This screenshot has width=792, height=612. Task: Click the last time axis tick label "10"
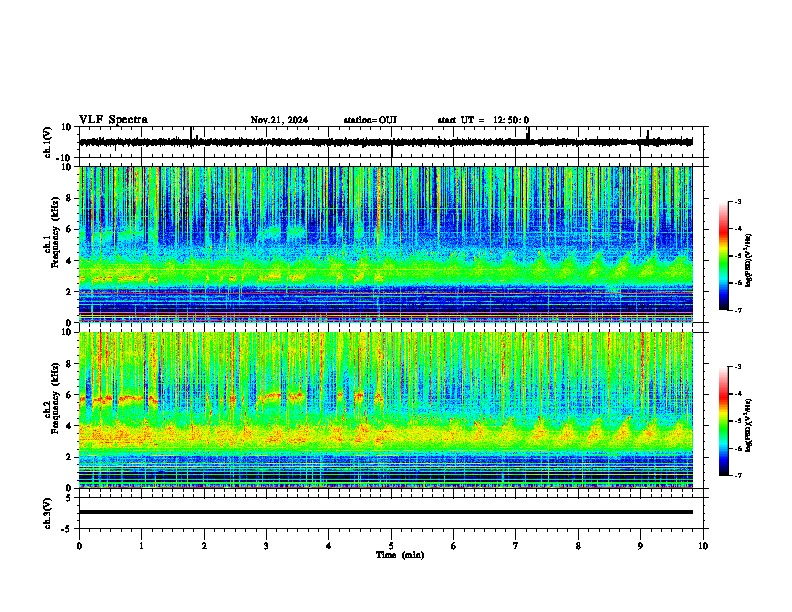(703, 546)
